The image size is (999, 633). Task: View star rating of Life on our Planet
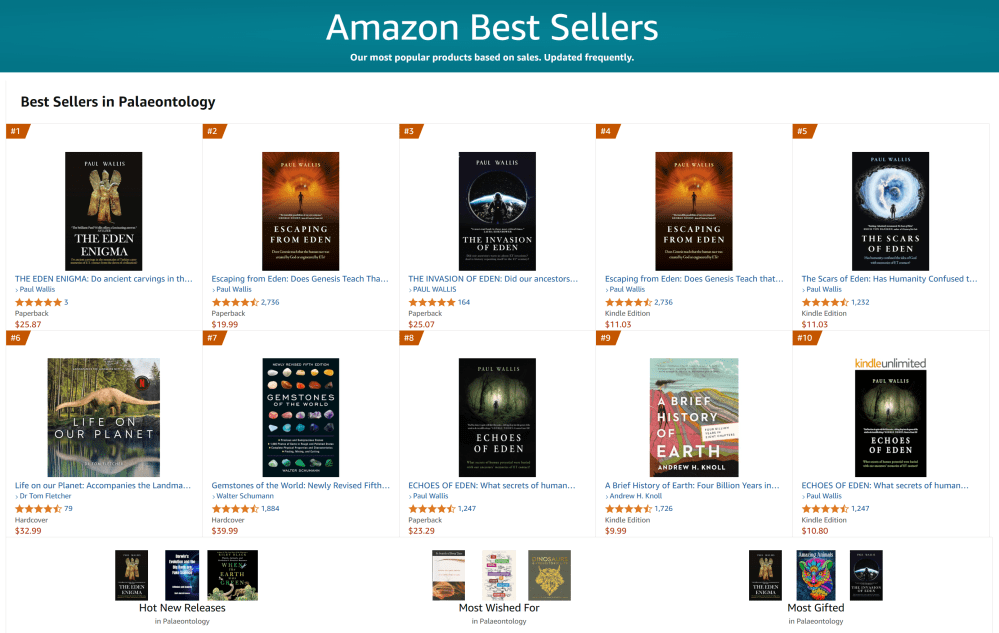tap(38, 509)
